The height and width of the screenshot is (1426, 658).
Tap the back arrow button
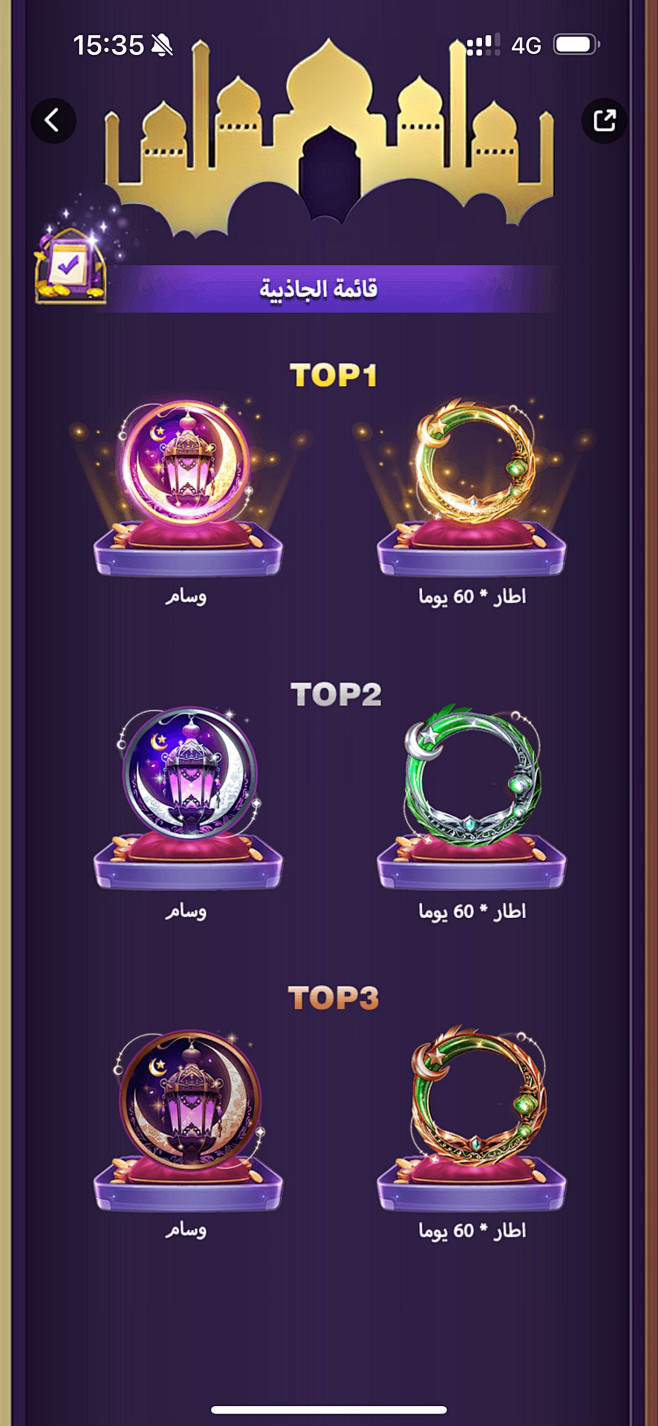pyautogui.click(x=53, y=121)
